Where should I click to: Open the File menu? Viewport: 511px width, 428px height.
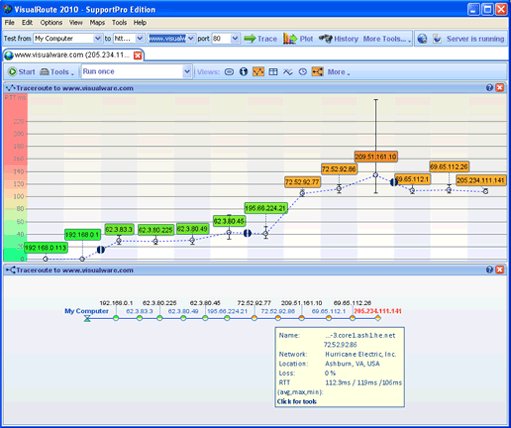click(9, 23)
